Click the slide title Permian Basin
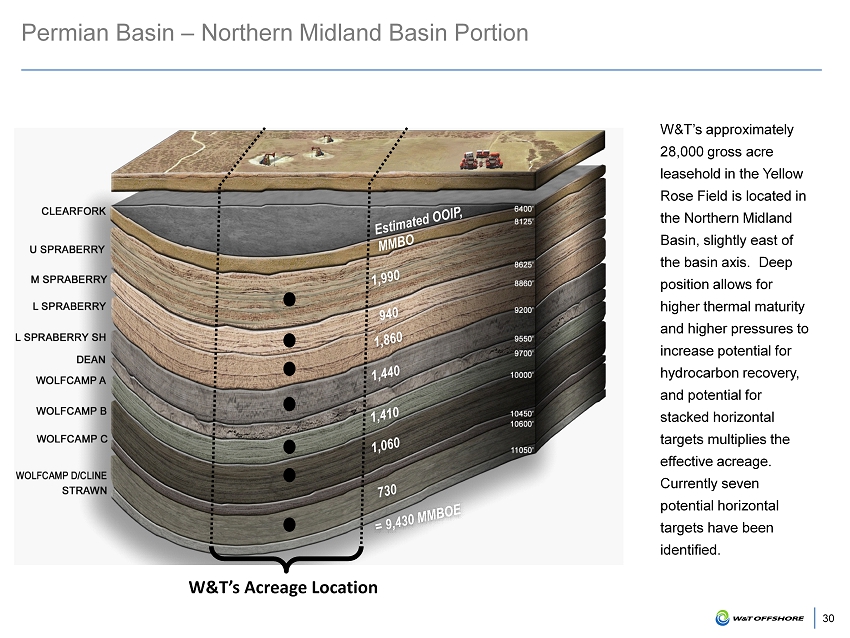The width and height of the screenshot is (850, 638). pos(275,33)
